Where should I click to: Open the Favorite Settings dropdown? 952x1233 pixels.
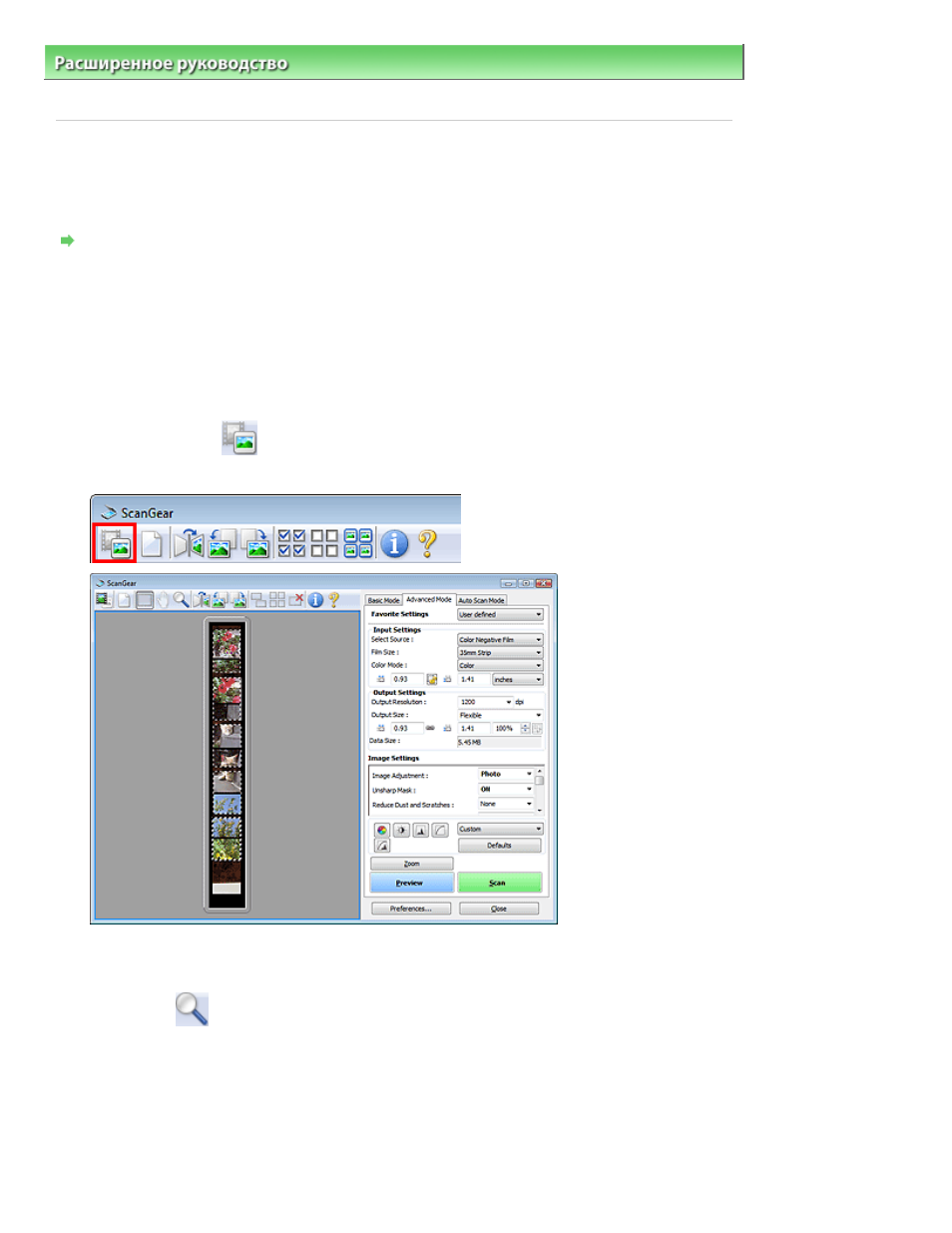(500, 615)
